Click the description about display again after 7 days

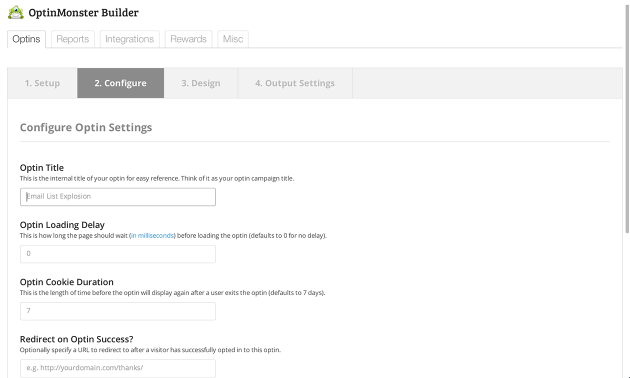click(172, 293)
